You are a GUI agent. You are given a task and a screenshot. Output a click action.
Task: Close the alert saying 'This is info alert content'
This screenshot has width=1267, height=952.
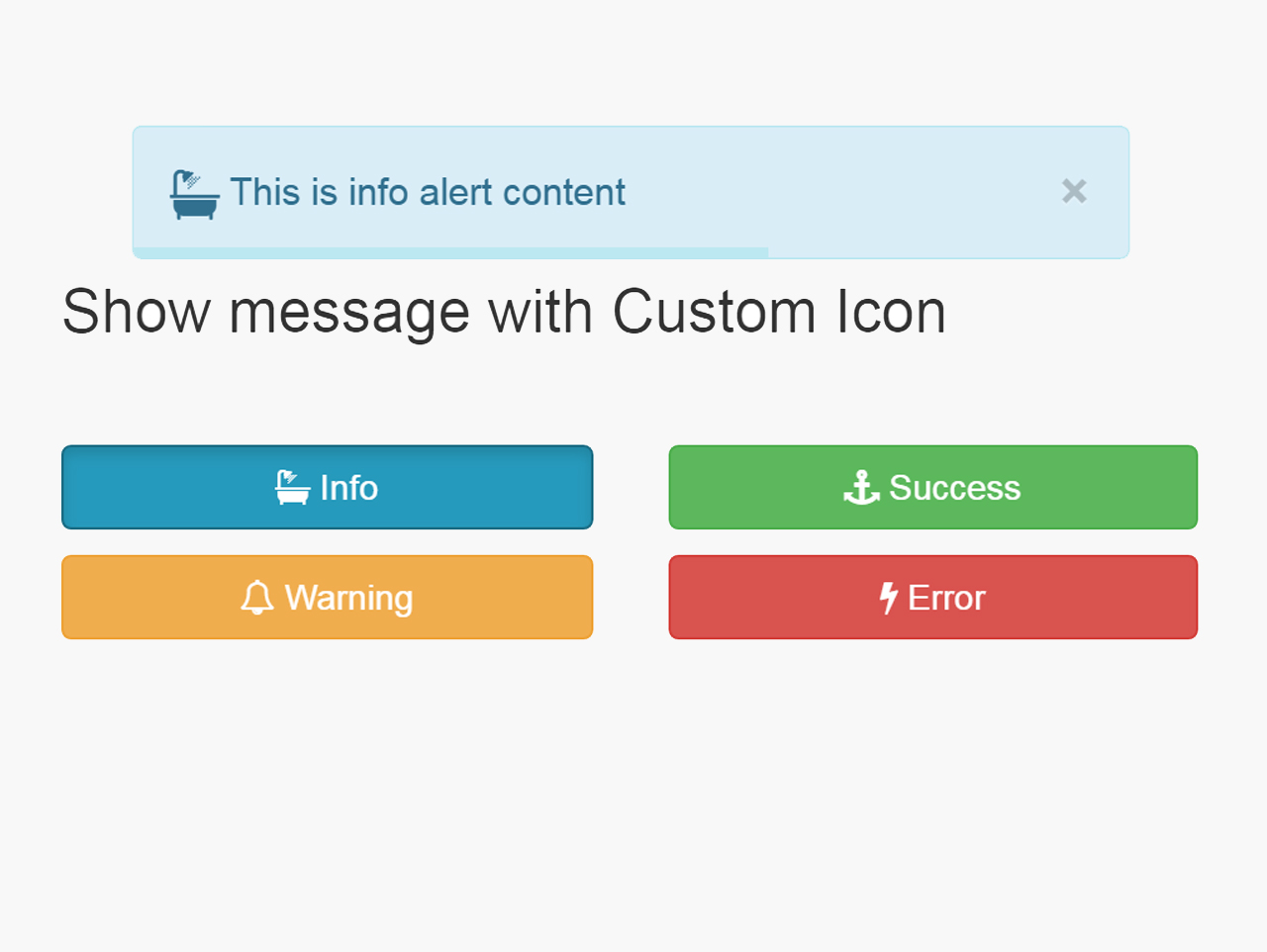click(x=1074, y=192)
